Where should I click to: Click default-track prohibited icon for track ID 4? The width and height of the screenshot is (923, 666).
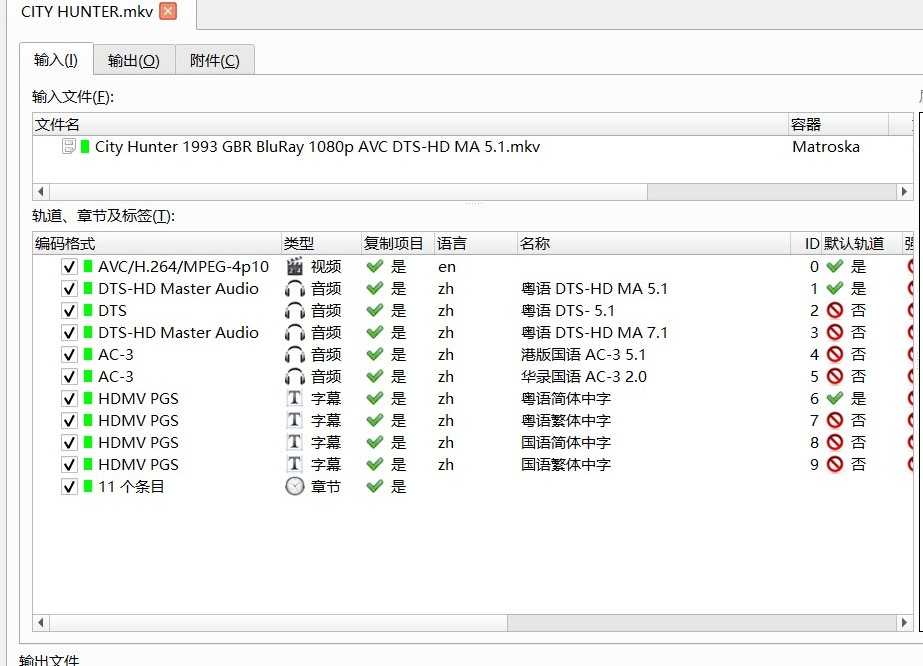835,354
